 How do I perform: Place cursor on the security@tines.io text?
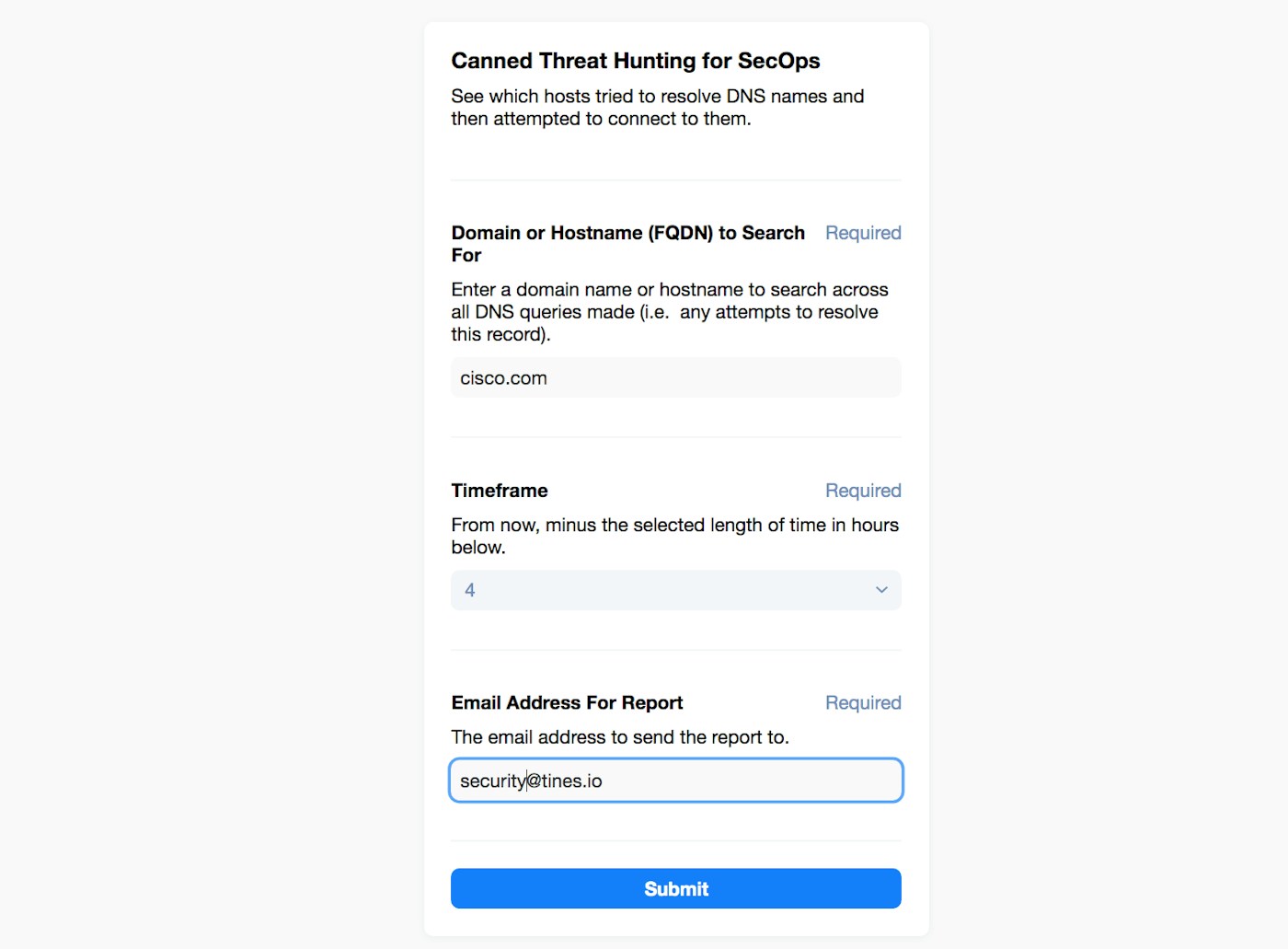(531, 781)
